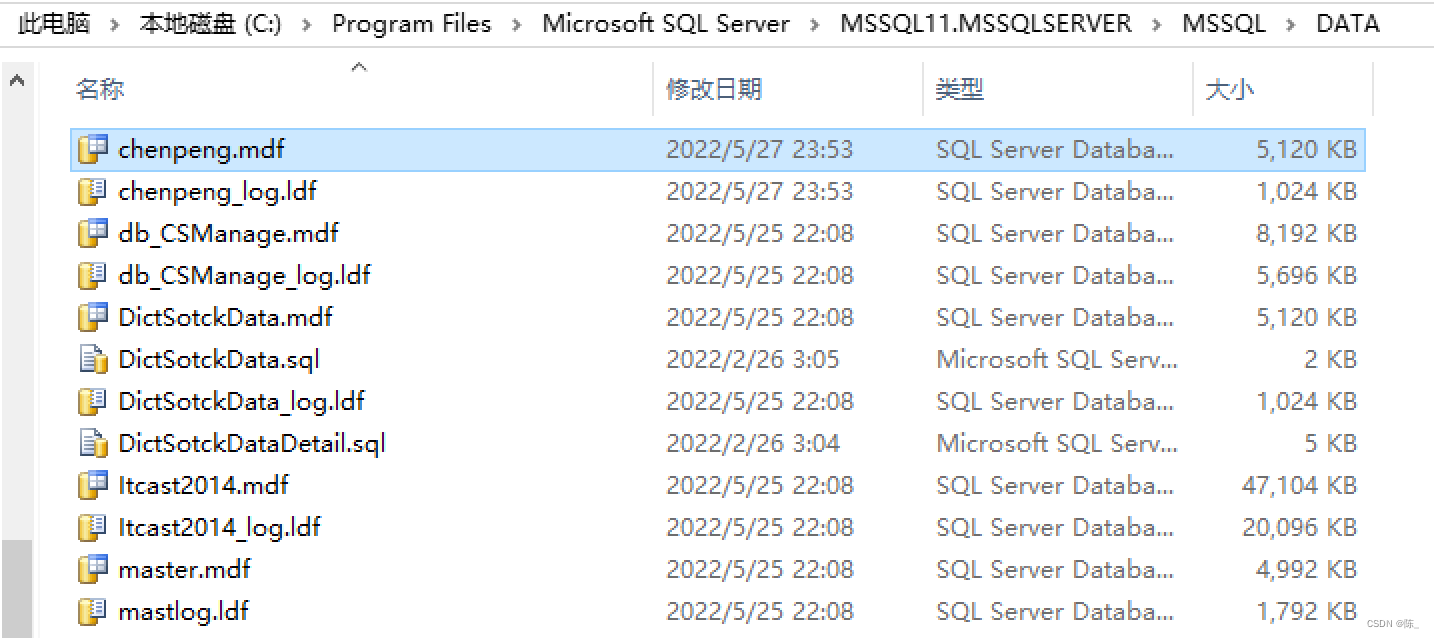1434x638 pixels.
Task: Sort by the 大小 column header
Action: tap(1229, 89)
